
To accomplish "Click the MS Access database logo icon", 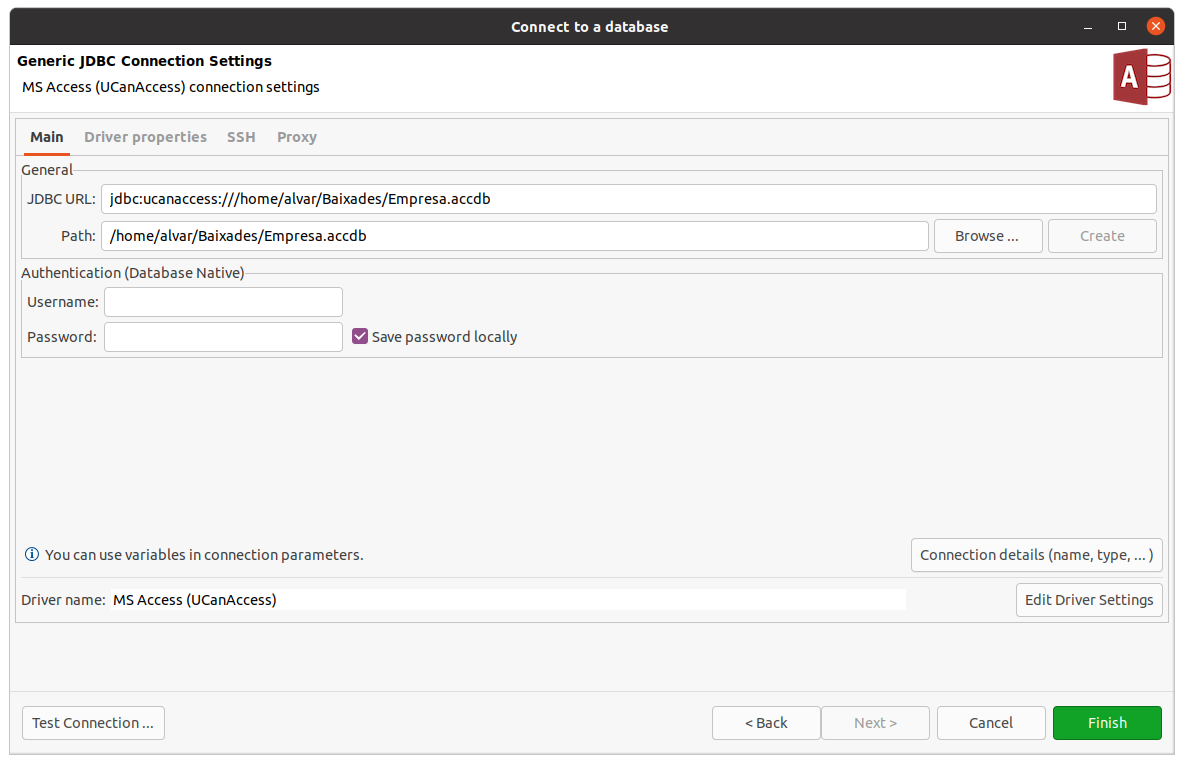I will click(x=1140, y=78).
